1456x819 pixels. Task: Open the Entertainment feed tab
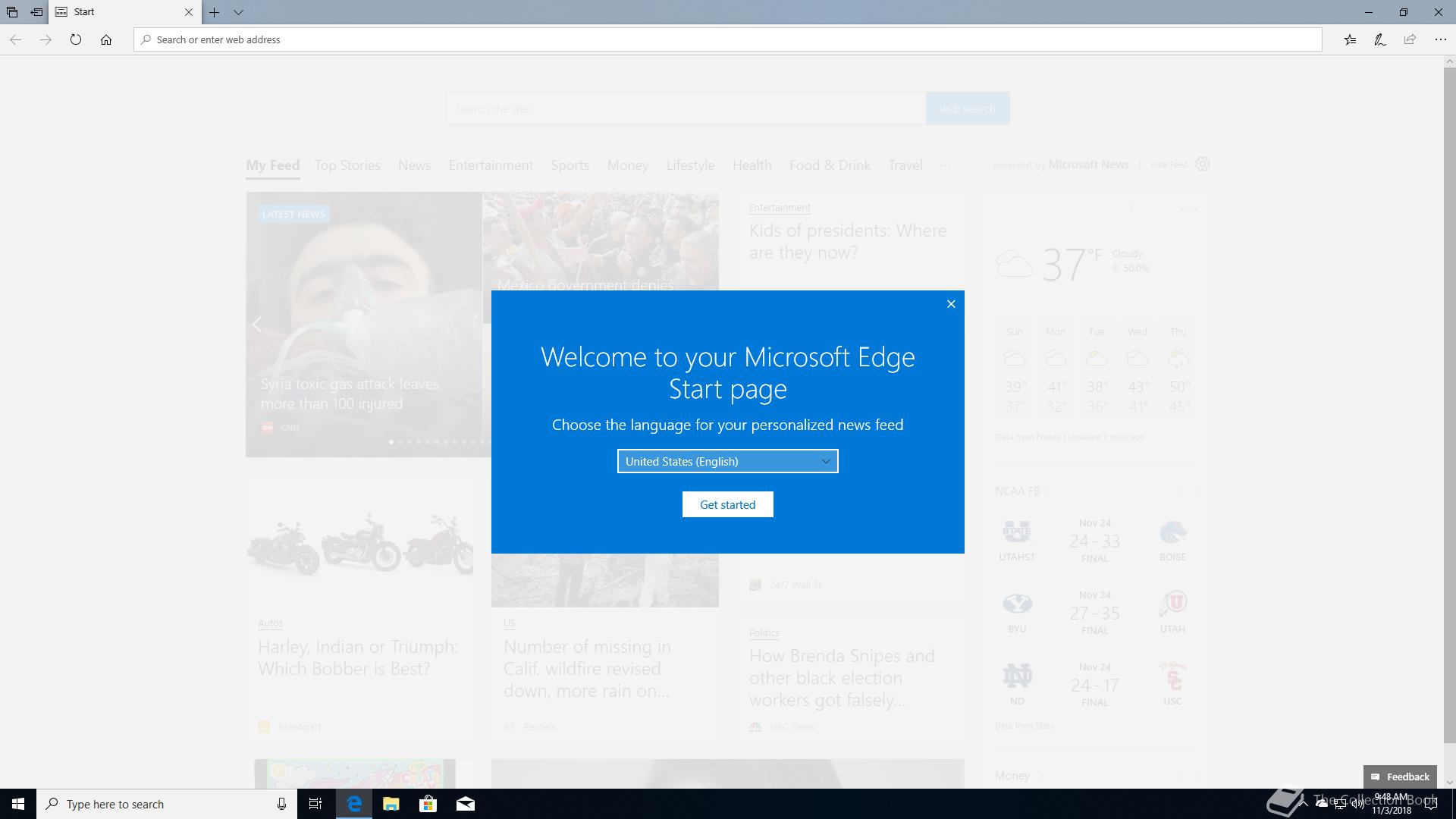(491, 165)
